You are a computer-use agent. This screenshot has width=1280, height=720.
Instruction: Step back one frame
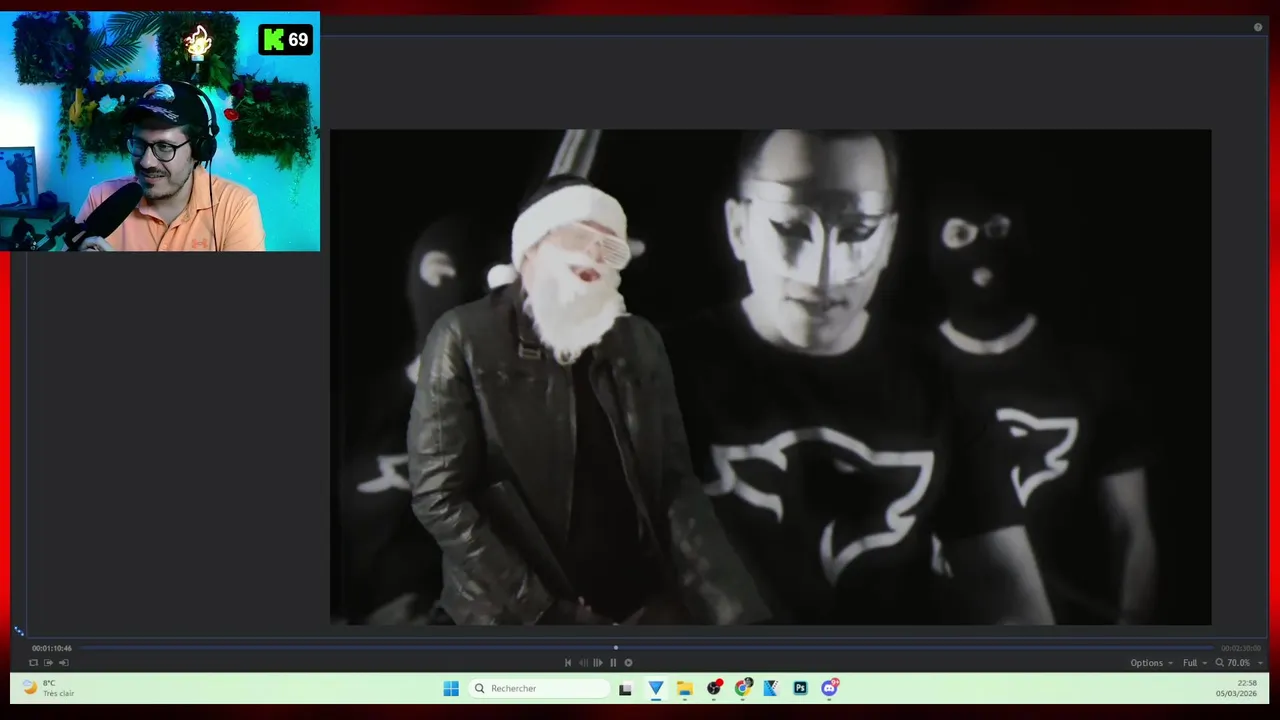tap(583, 662)
